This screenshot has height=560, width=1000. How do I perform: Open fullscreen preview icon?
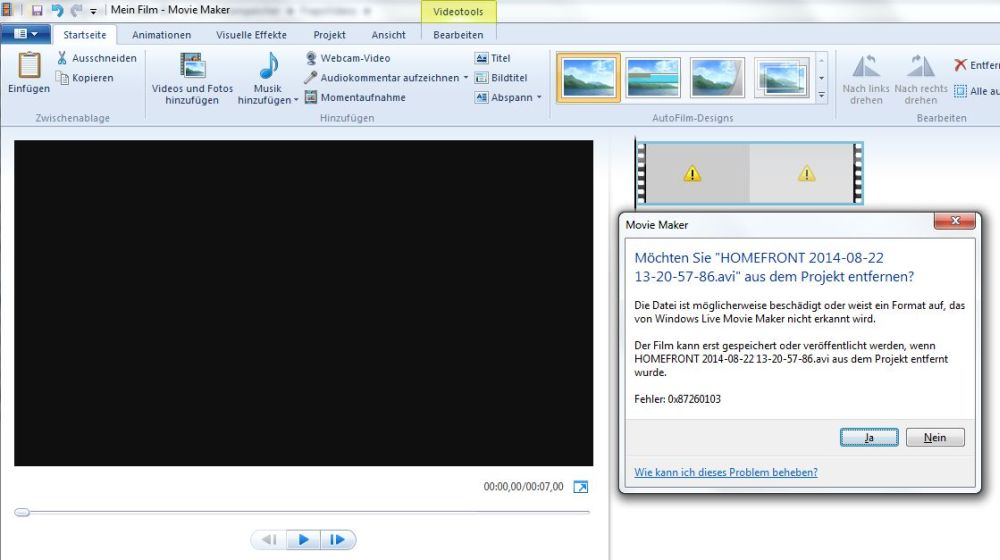[580, 487]
